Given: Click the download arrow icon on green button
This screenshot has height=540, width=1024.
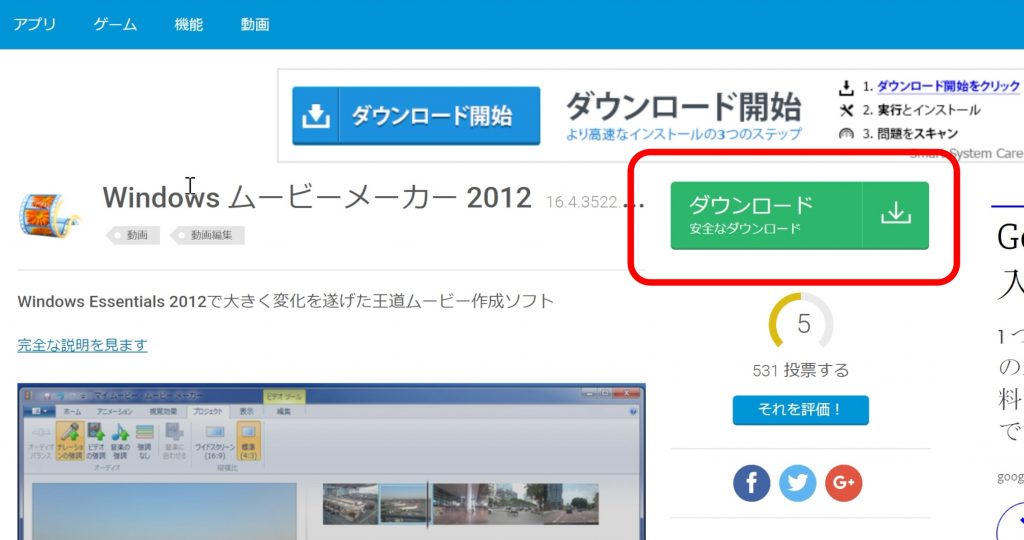Looking at the screenshot, I should point(895,213).
